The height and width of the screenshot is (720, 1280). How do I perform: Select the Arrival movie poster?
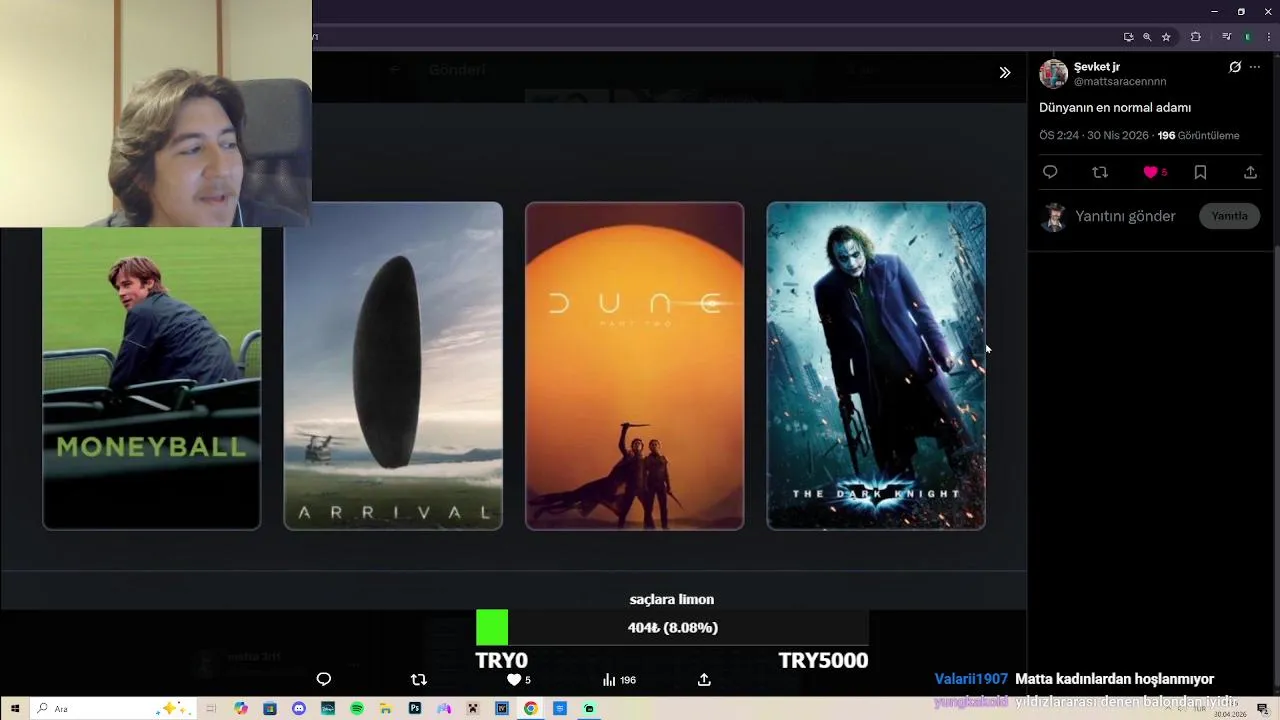click(x=393, y=366)
